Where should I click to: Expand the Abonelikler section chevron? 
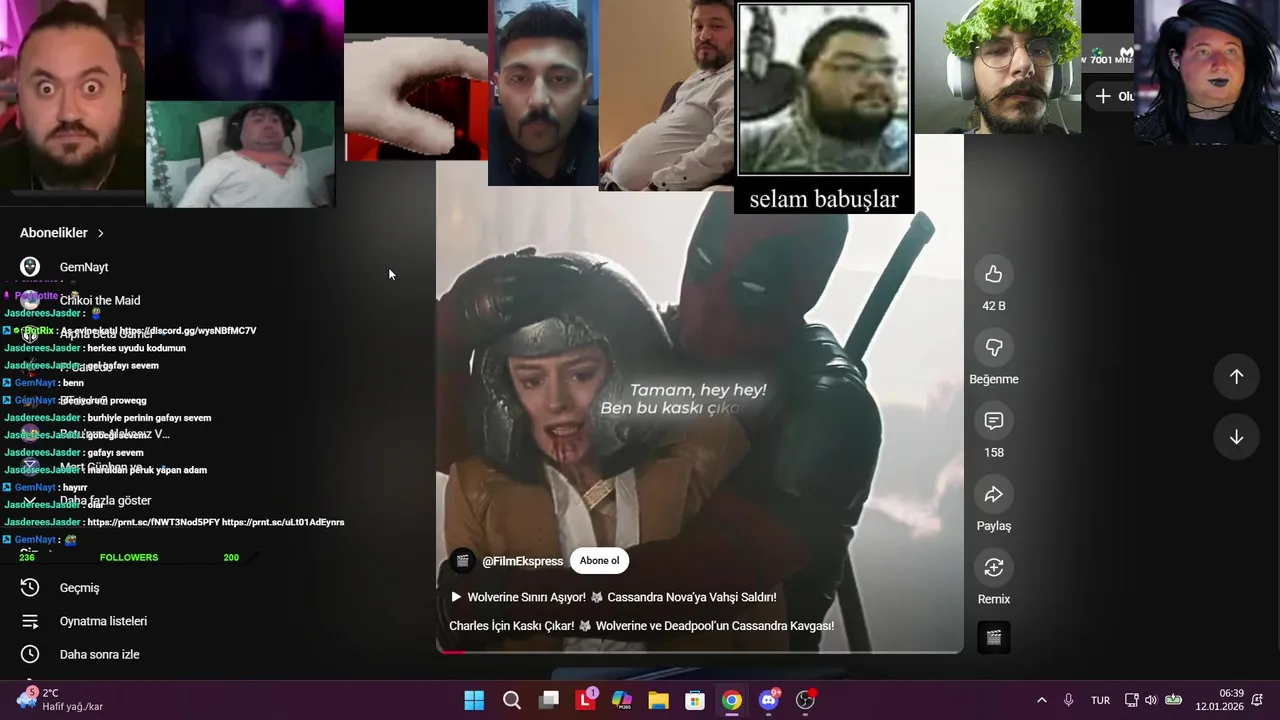click(101, 233)
